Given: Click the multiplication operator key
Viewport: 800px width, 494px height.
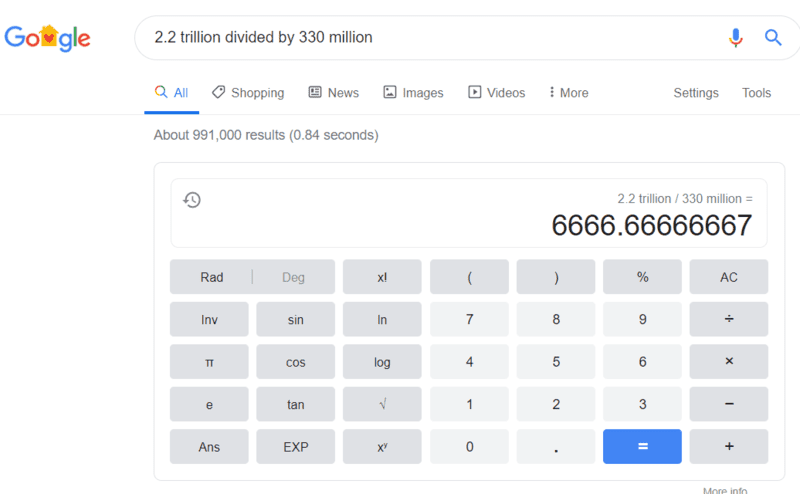Looking at the screenshot, I should [x=729, y=361].
